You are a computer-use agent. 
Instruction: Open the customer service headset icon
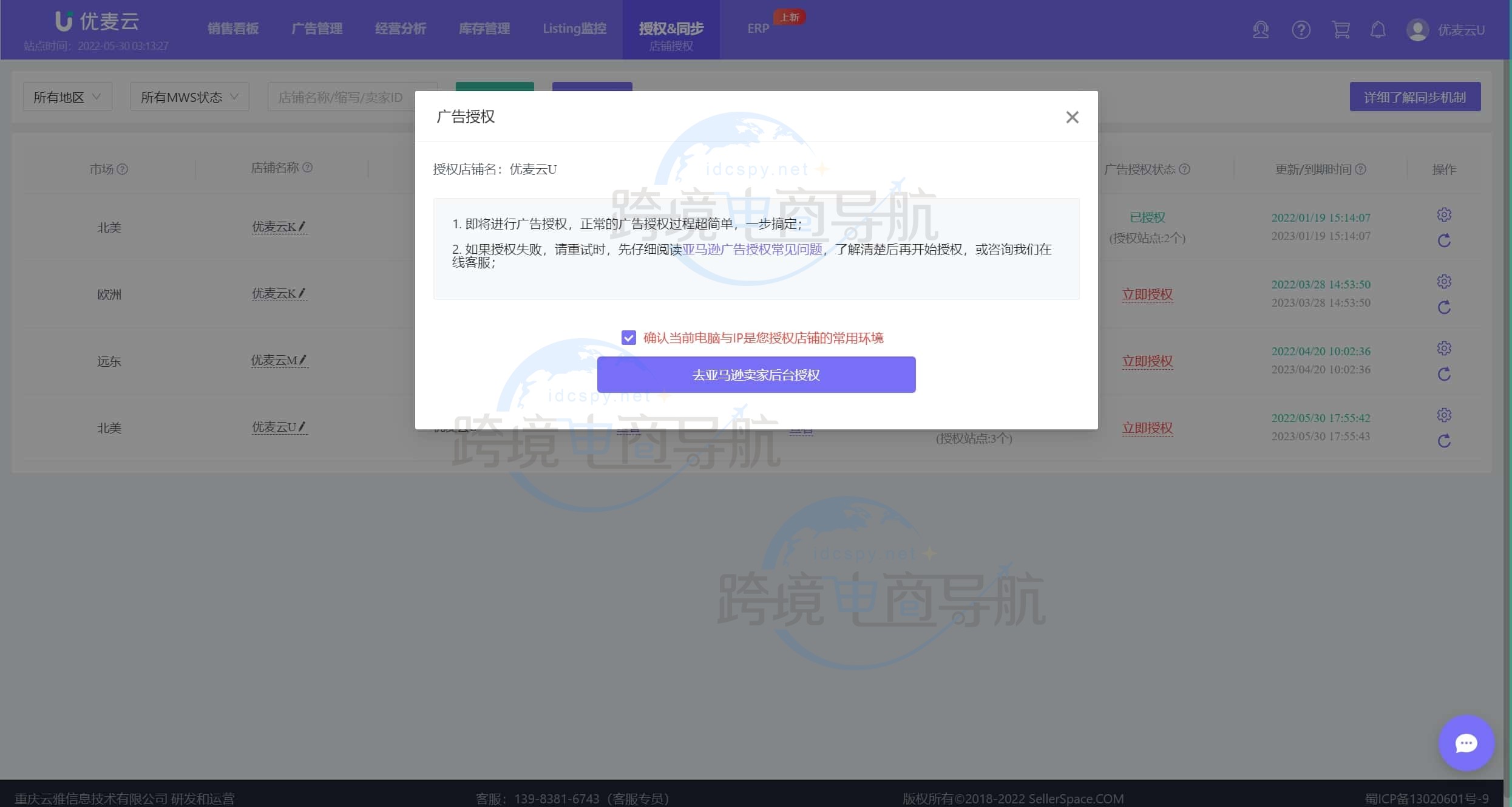tap(1261, 30)
